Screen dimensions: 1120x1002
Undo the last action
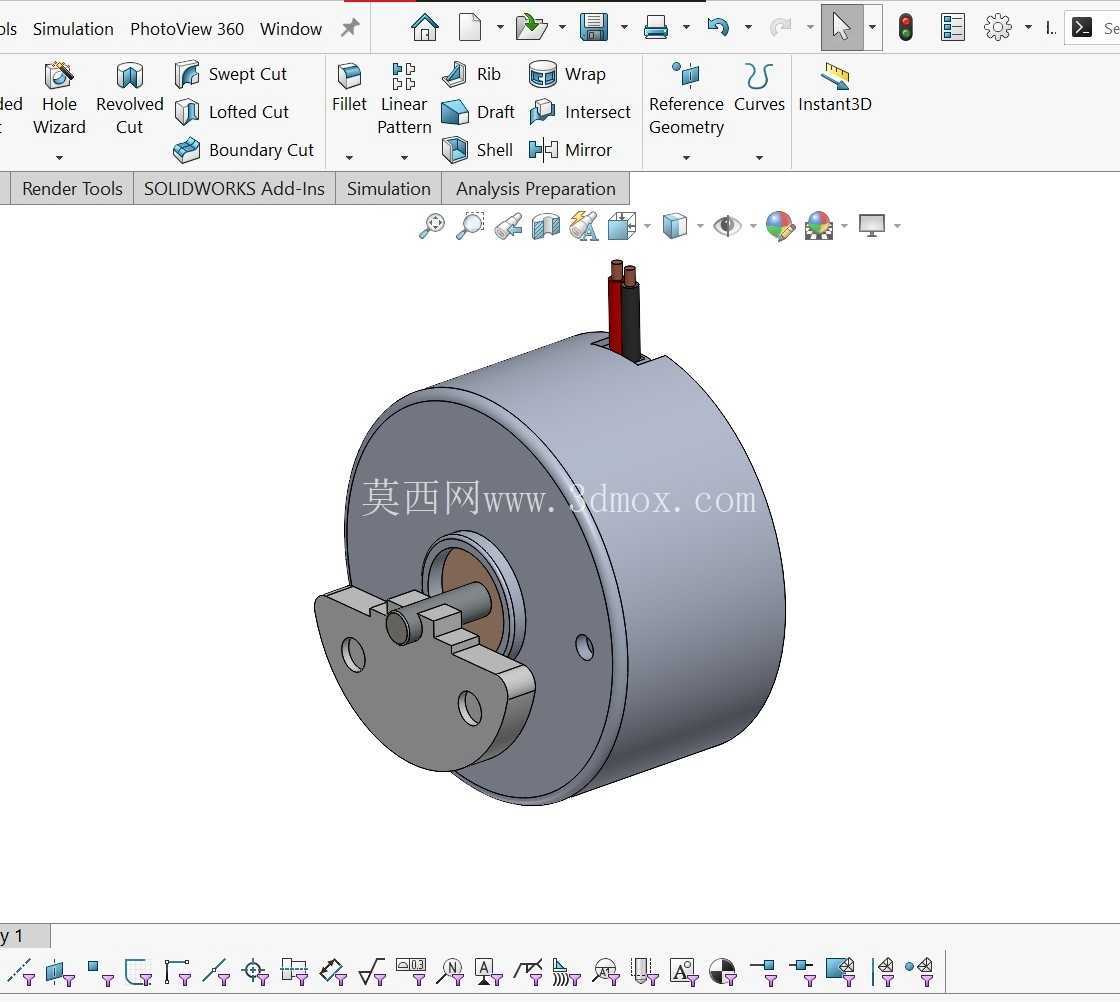(718, 28)
